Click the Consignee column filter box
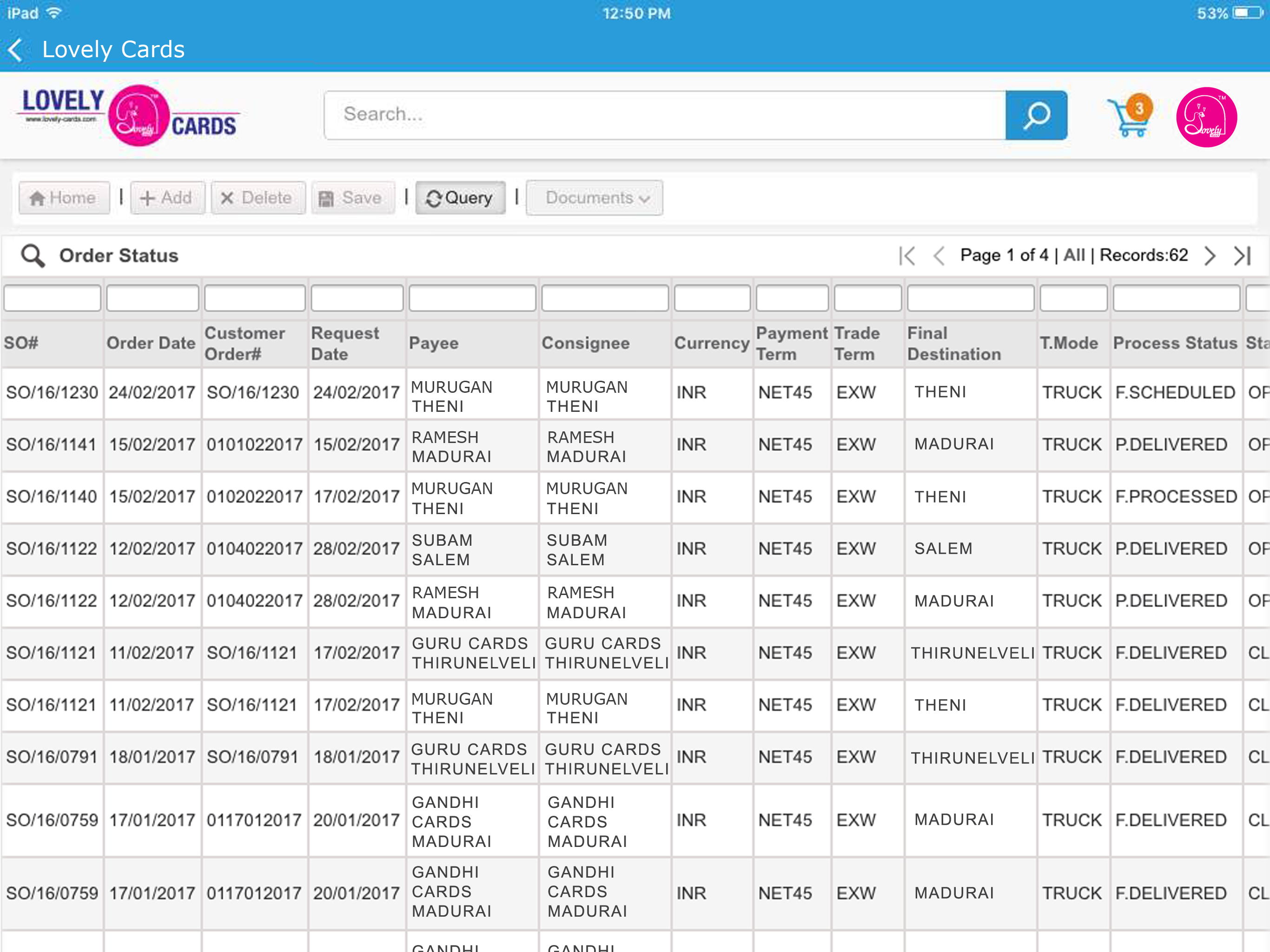 (x=605, y=298)
